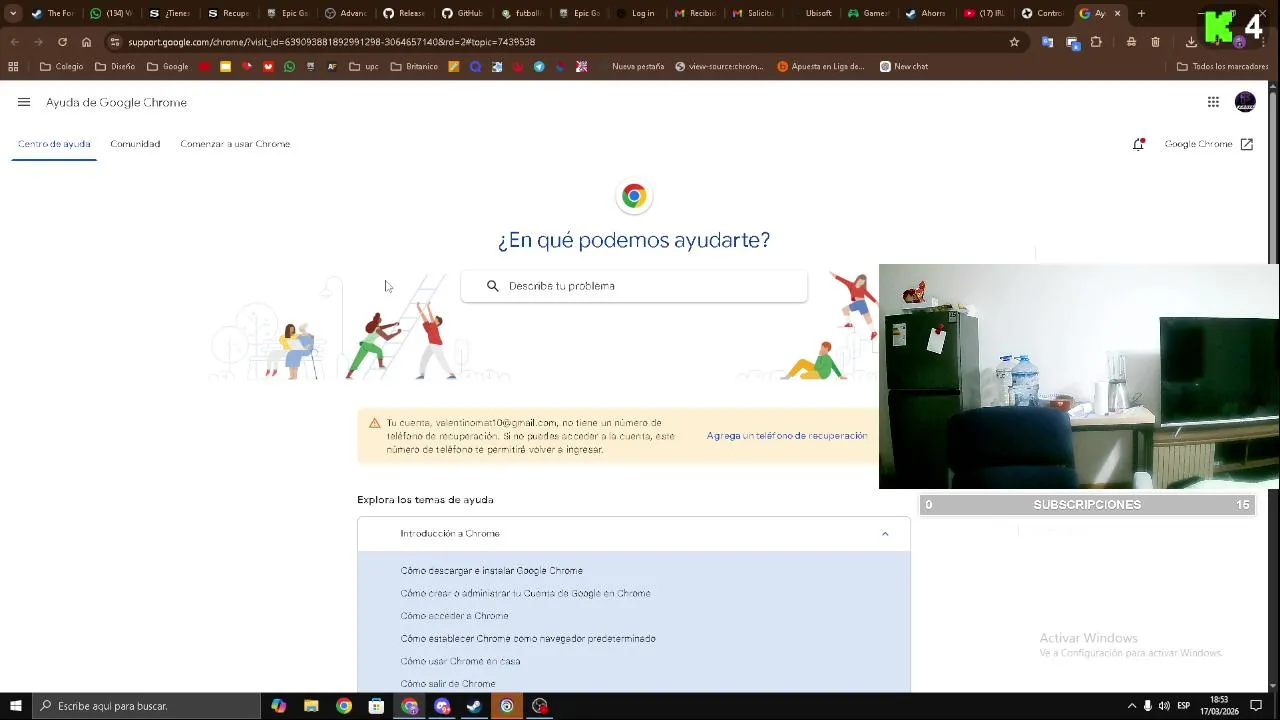This screenshot has width=1280, height=720.
Task: Show hidden system tray icons
Action: pyautogui.click(x=1132, y=706)
